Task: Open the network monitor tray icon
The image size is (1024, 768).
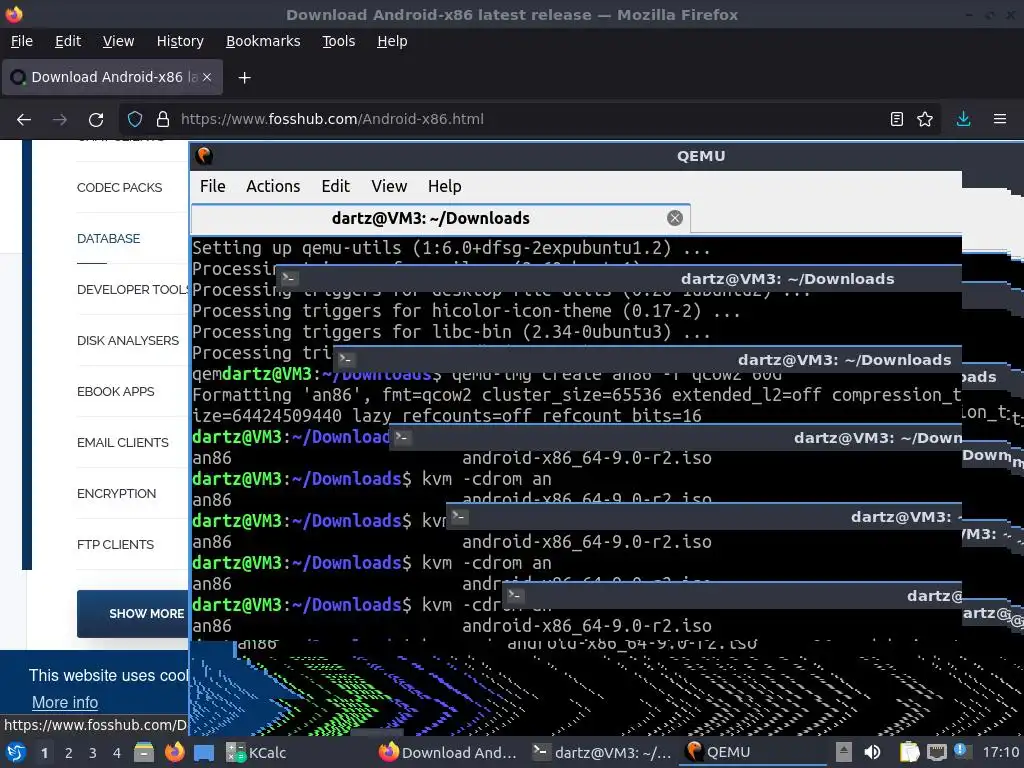Action: tap(936, 752)
